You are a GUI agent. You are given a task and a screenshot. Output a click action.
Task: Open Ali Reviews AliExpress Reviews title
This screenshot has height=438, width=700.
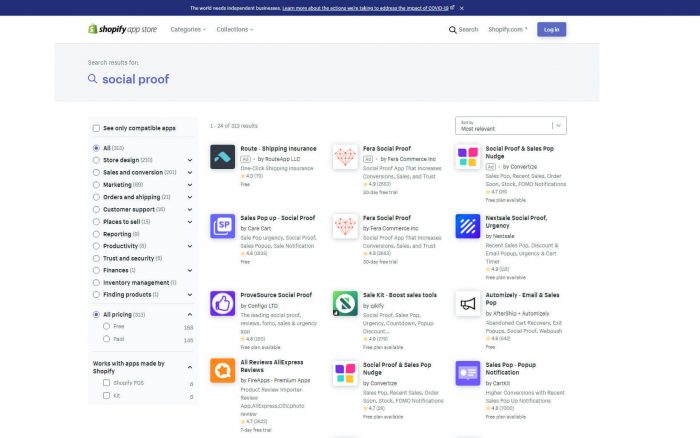click(x=272, y=366)
